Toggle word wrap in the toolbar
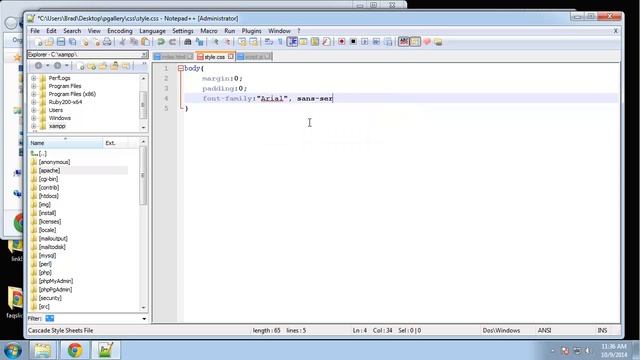Viewport: 640px width, 360px height. [269, 42]
